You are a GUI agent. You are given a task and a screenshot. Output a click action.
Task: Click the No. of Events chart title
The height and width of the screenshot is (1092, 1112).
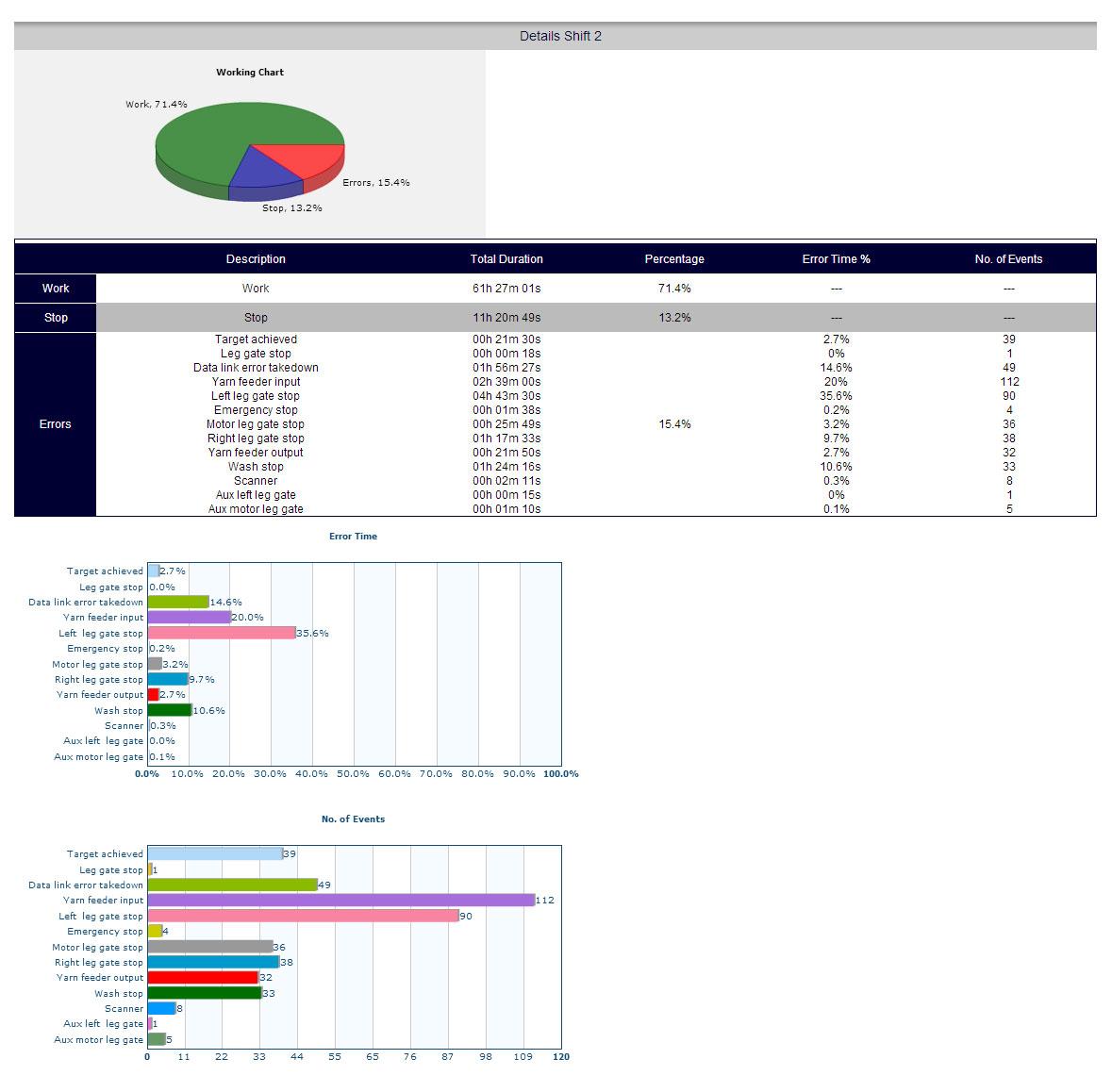pos(353,819)
